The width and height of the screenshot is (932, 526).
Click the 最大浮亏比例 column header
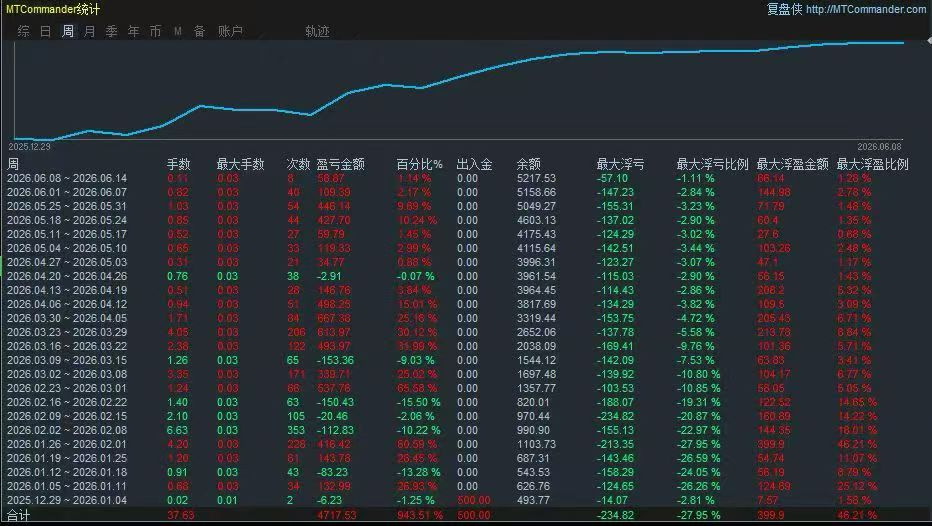(712, 164)
